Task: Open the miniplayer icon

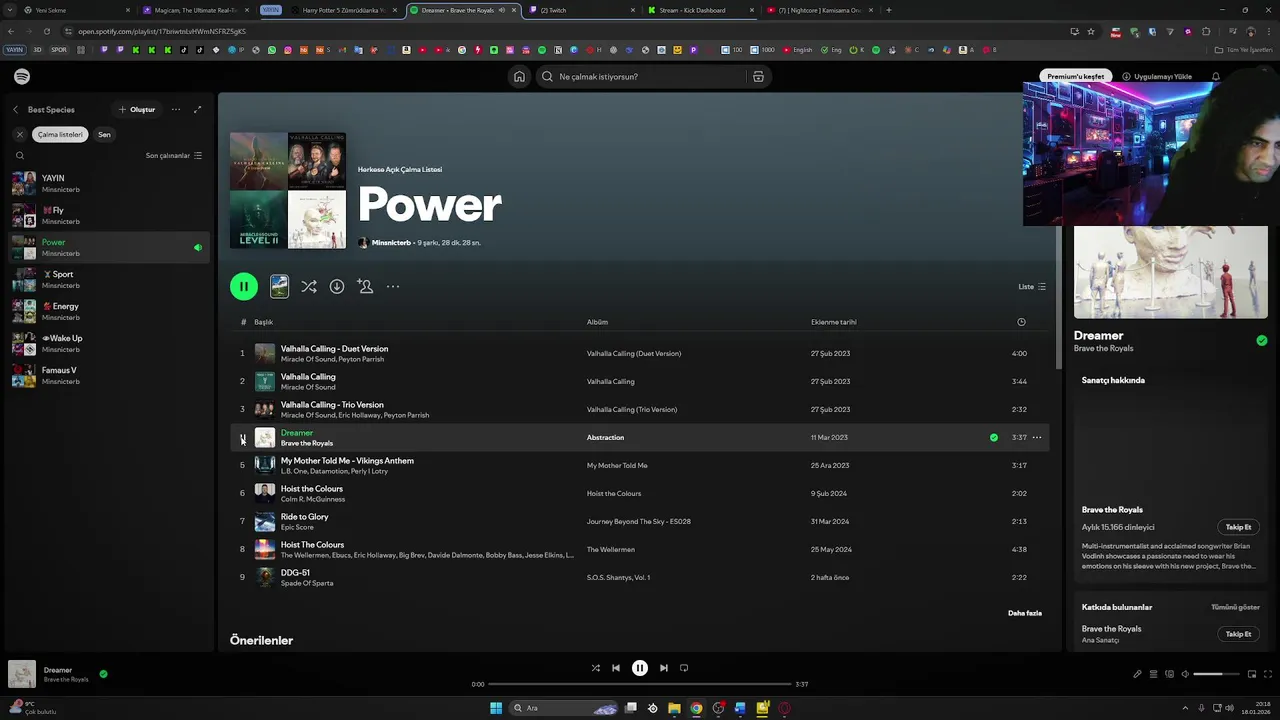Action: click(1251, 674)
